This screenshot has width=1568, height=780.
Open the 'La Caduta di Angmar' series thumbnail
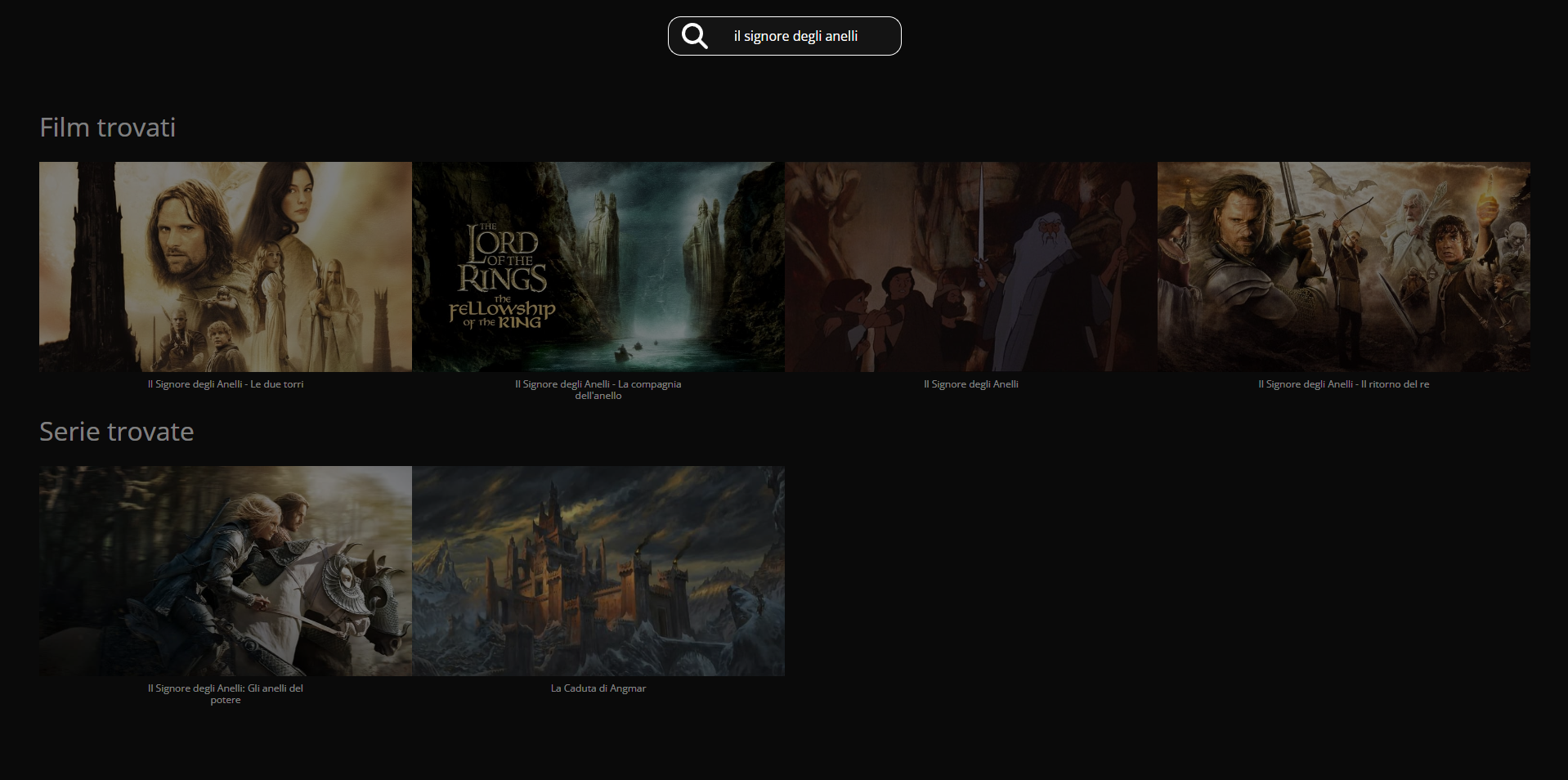[x=598, y=571]
